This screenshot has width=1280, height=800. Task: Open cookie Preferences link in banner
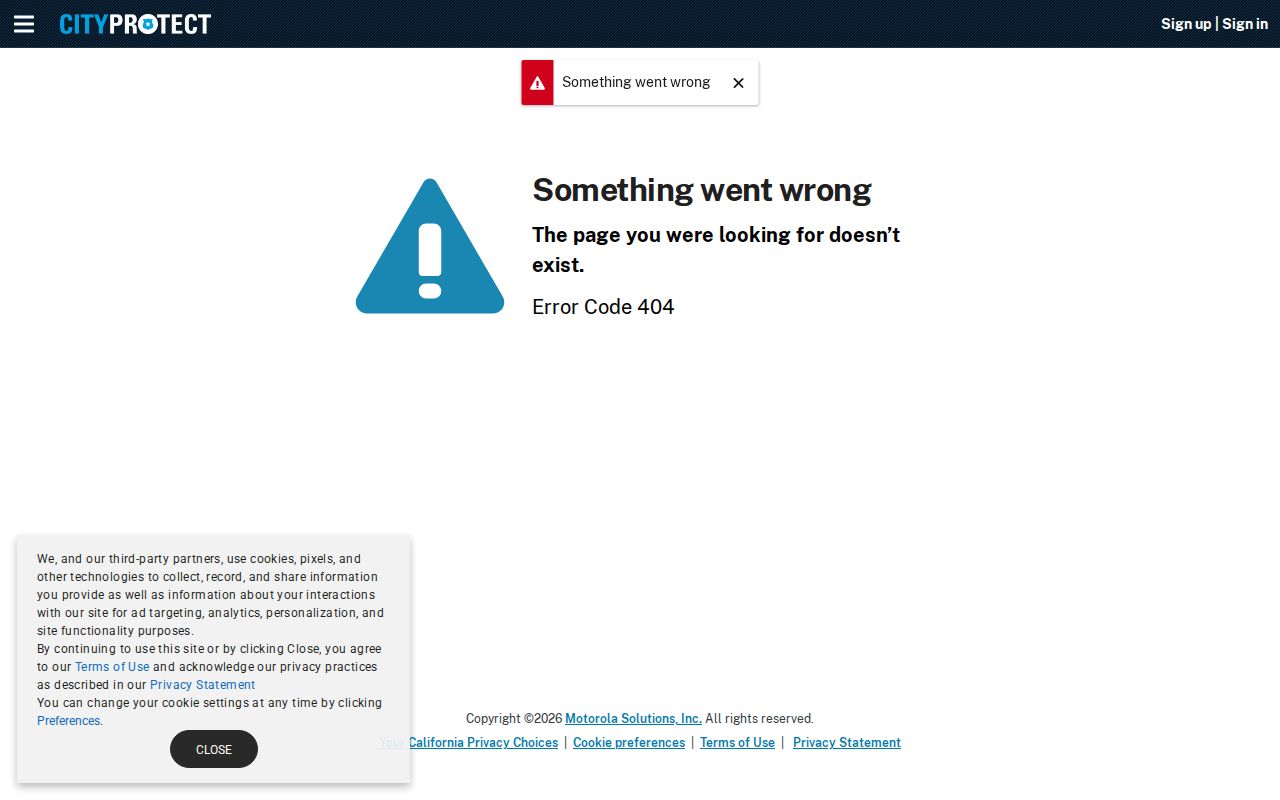coord(68,721)
